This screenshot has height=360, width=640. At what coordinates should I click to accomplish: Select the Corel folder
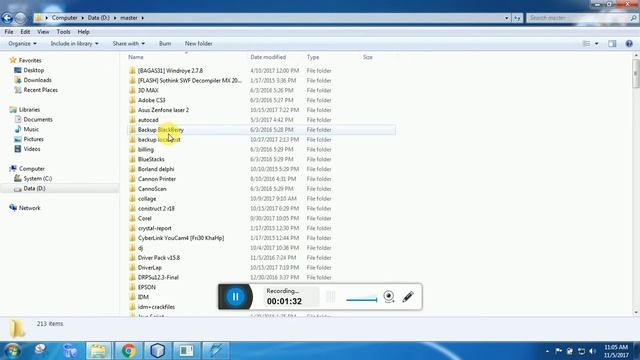(144, 218)
